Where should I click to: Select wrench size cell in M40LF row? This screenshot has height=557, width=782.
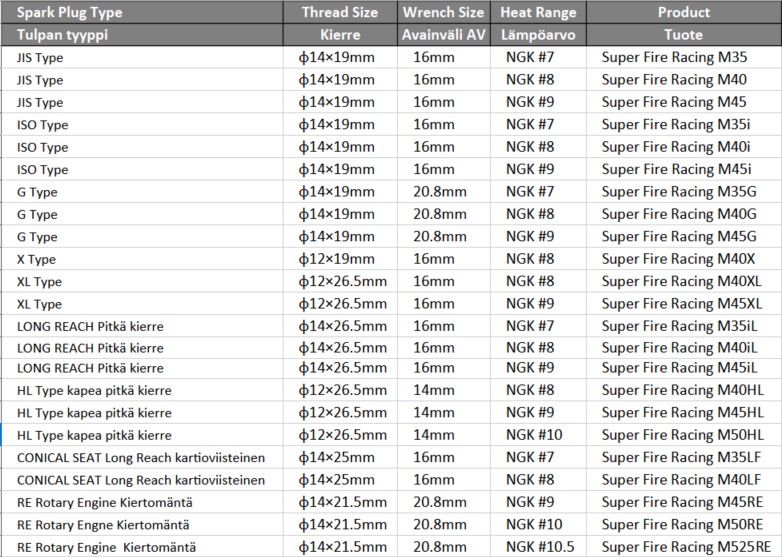tap(444, 480)
